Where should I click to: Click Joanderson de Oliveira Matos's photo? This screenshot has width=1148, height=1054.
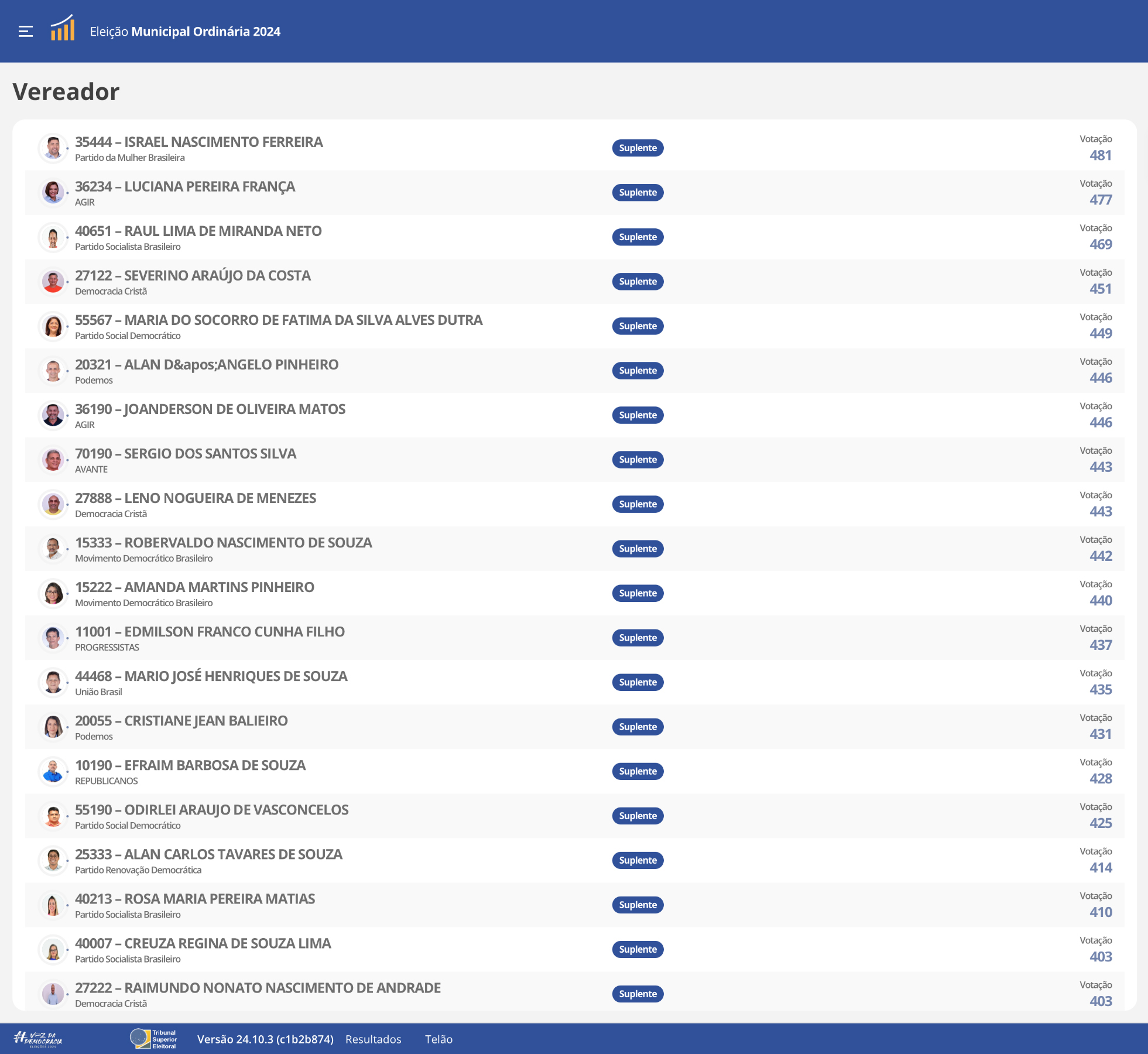click(53, 415)
